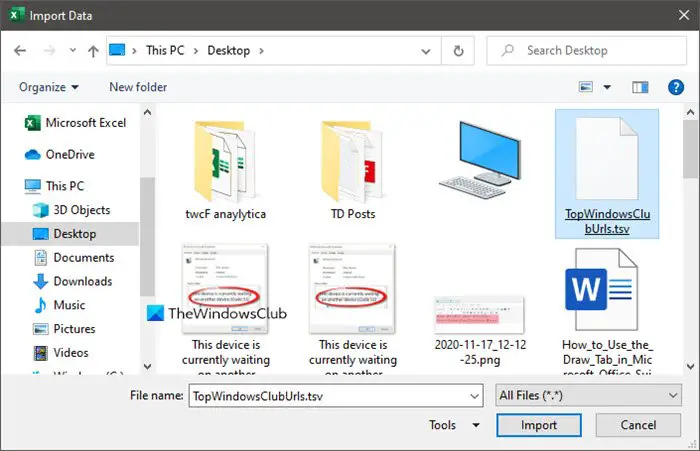Expand the chevron after Desktop breadcrumb

[x=261, y=51]
